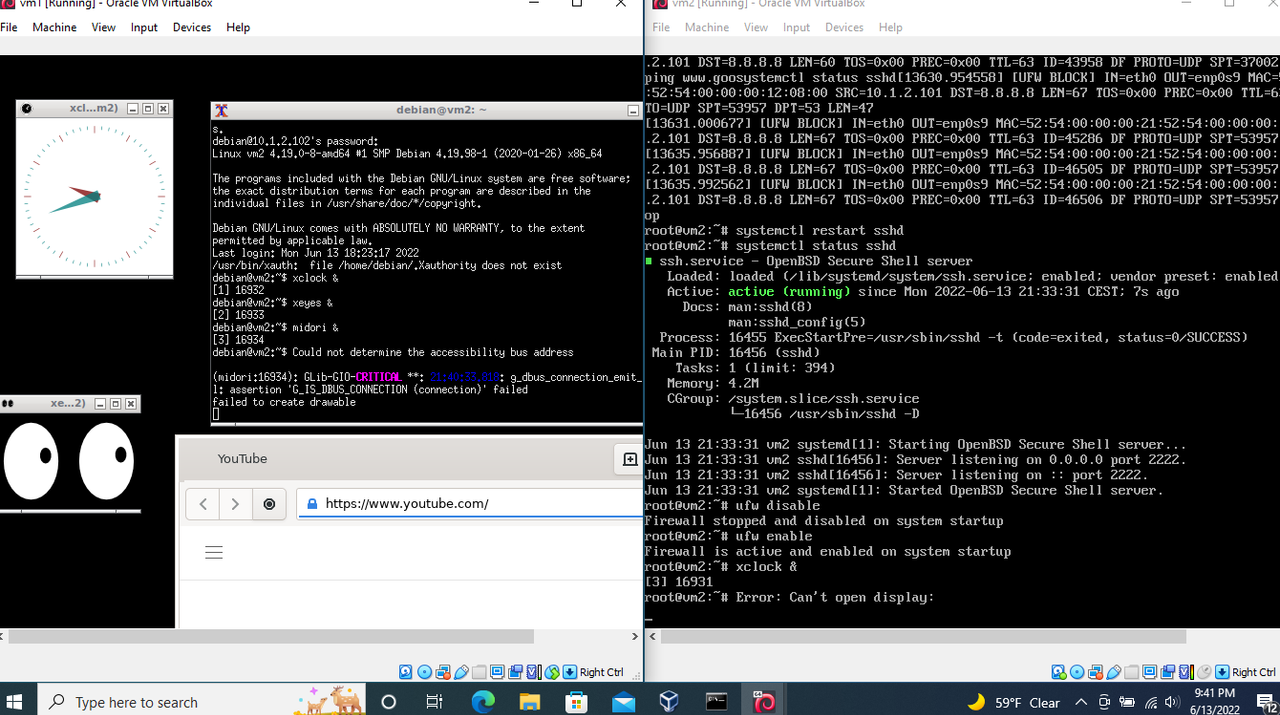The image size is (1280, 715).
Task: Click network adapter icon in vm2 status bar
Action: (x=1095, y=672)
